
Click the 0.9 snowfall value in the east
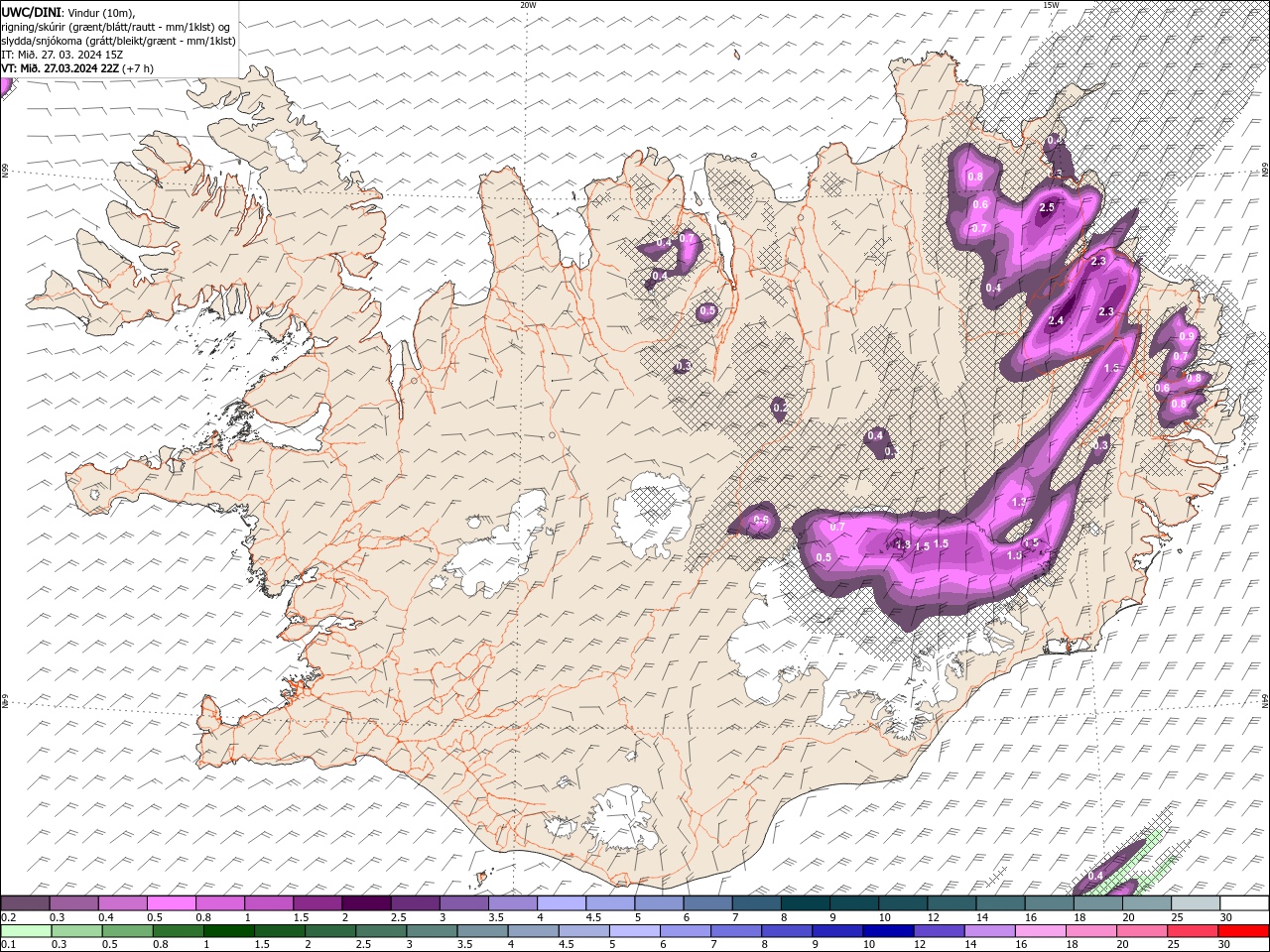[1187, 337]
